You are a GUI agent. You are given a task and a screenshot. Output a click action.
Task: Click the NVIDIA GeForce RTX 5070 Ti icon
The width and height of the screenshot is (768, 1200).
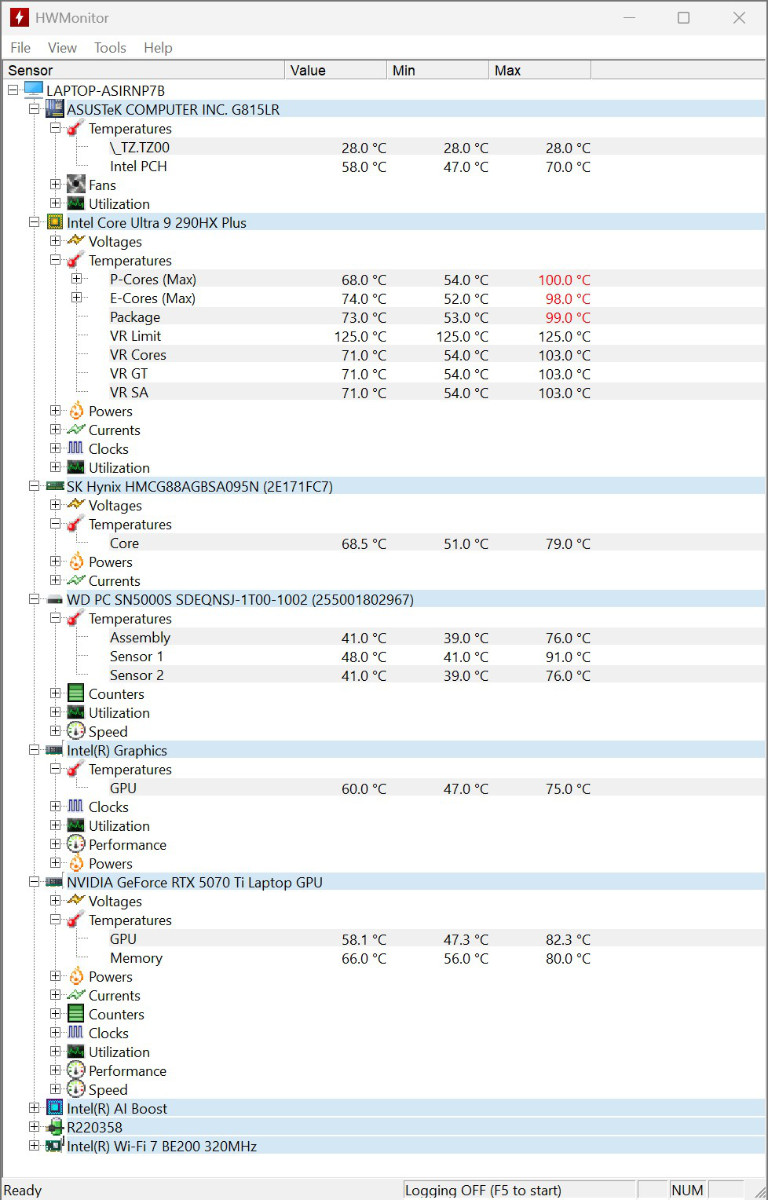click(55, 882)
